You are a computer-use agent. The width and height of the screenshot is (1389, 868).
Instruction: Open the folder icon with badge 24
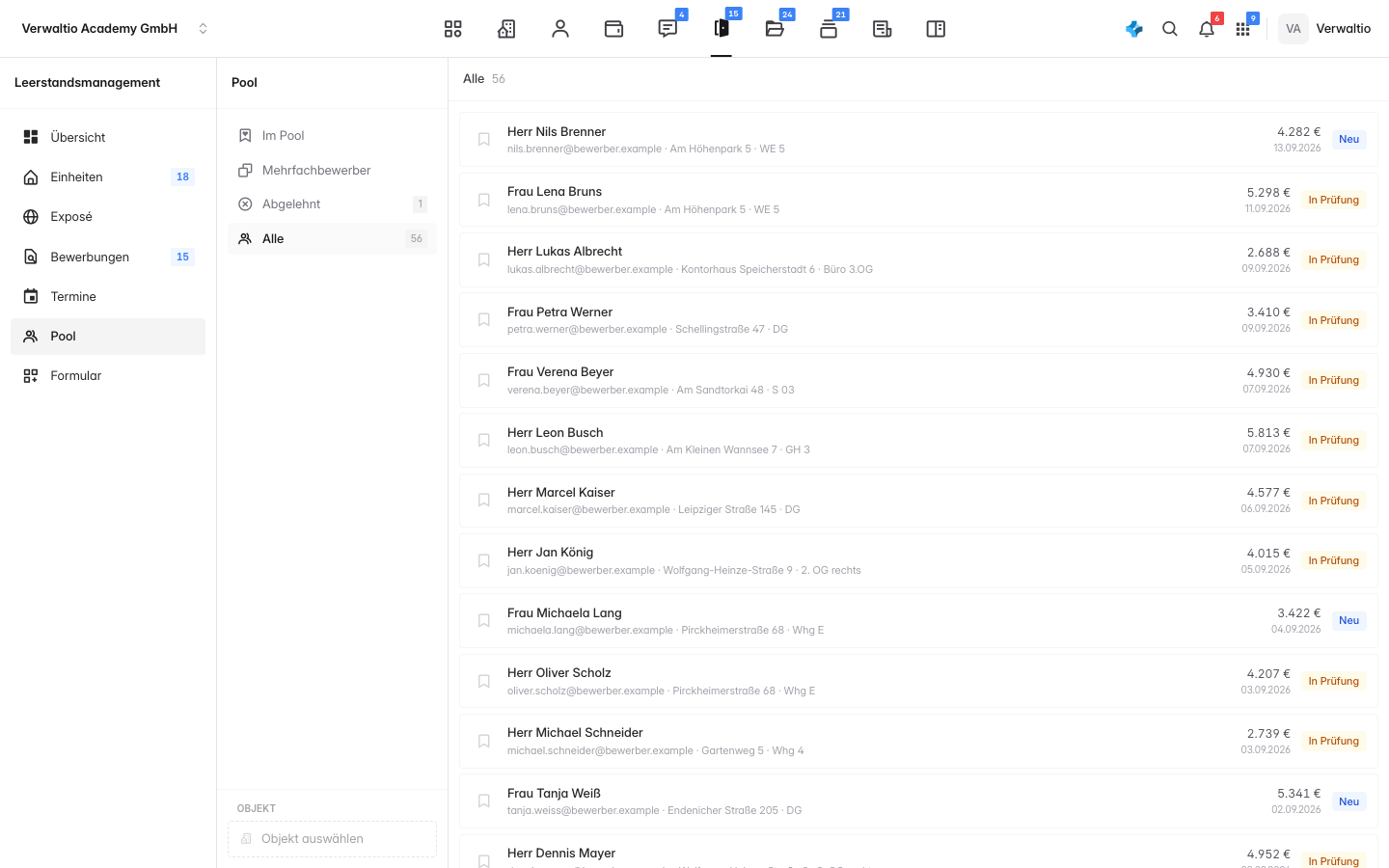[775, 29]
